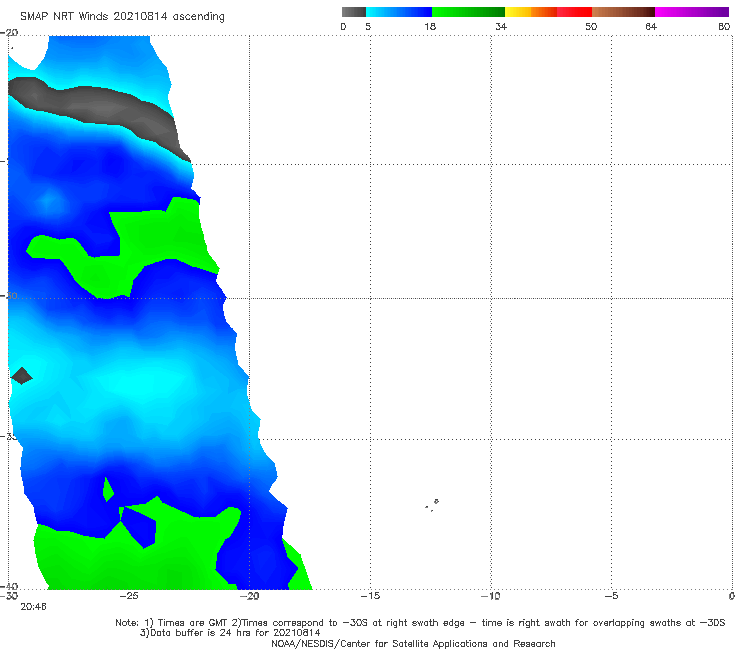The width and height of the screenshot is (740, 650).
Task: Click the color bar label '18'
Action: (430, 27)
